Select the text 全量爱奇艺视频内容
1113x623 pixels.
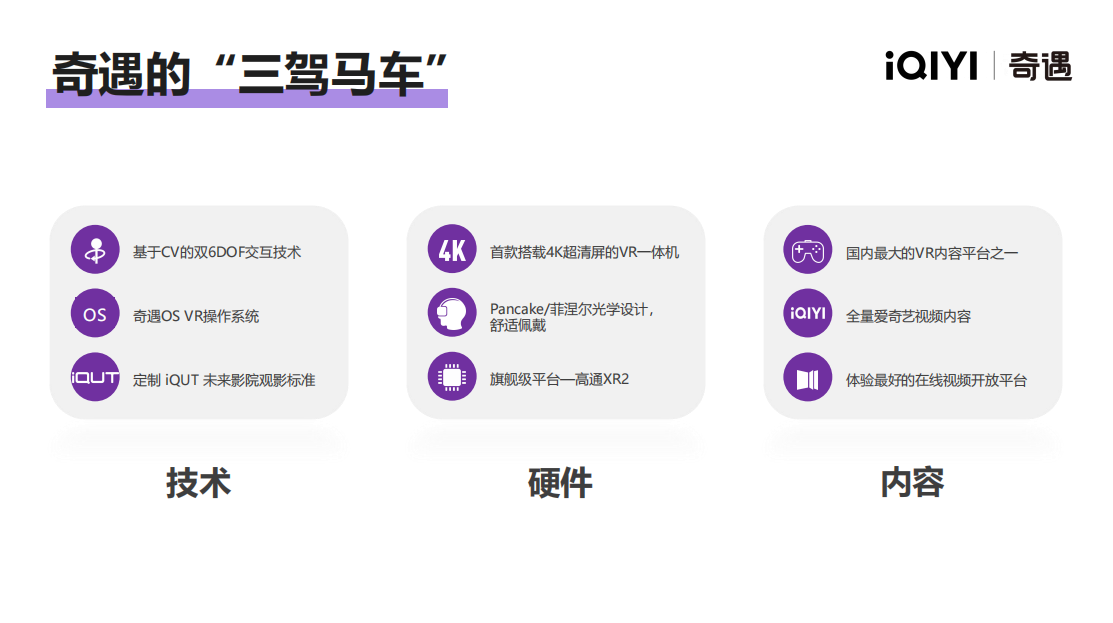(908, 316)
